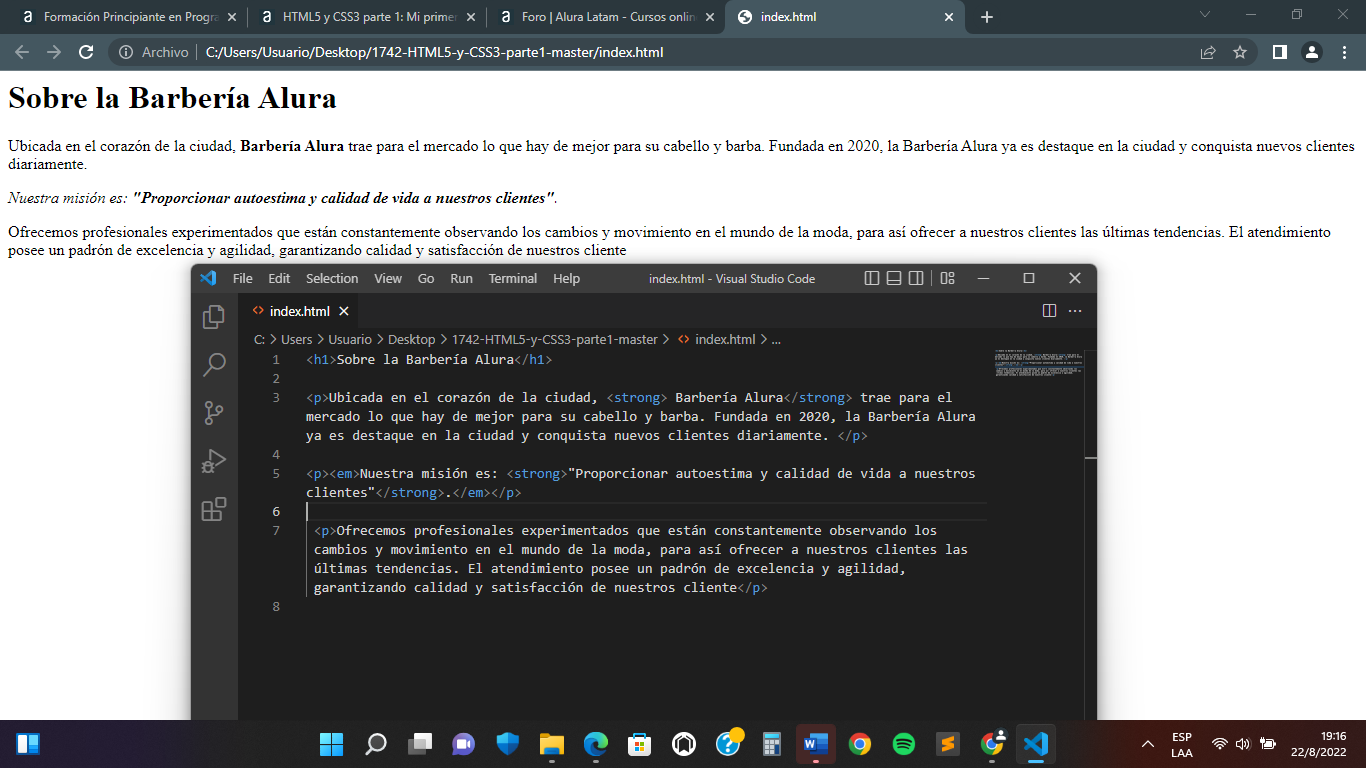Open the Calculator from the taskbar
The image size is (1366, 768).
pos(771,744)
